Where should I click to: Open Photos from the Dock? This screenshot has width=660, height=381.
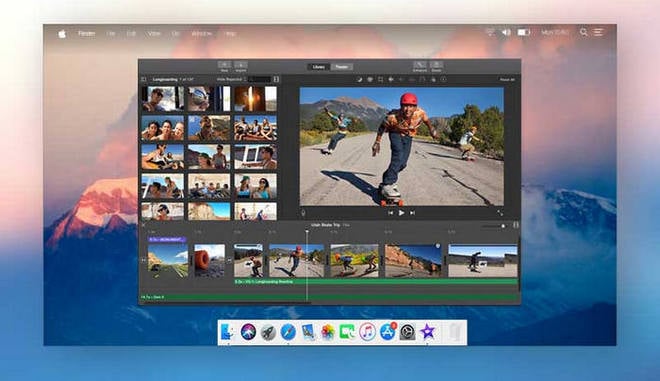(x=328, y=332)
